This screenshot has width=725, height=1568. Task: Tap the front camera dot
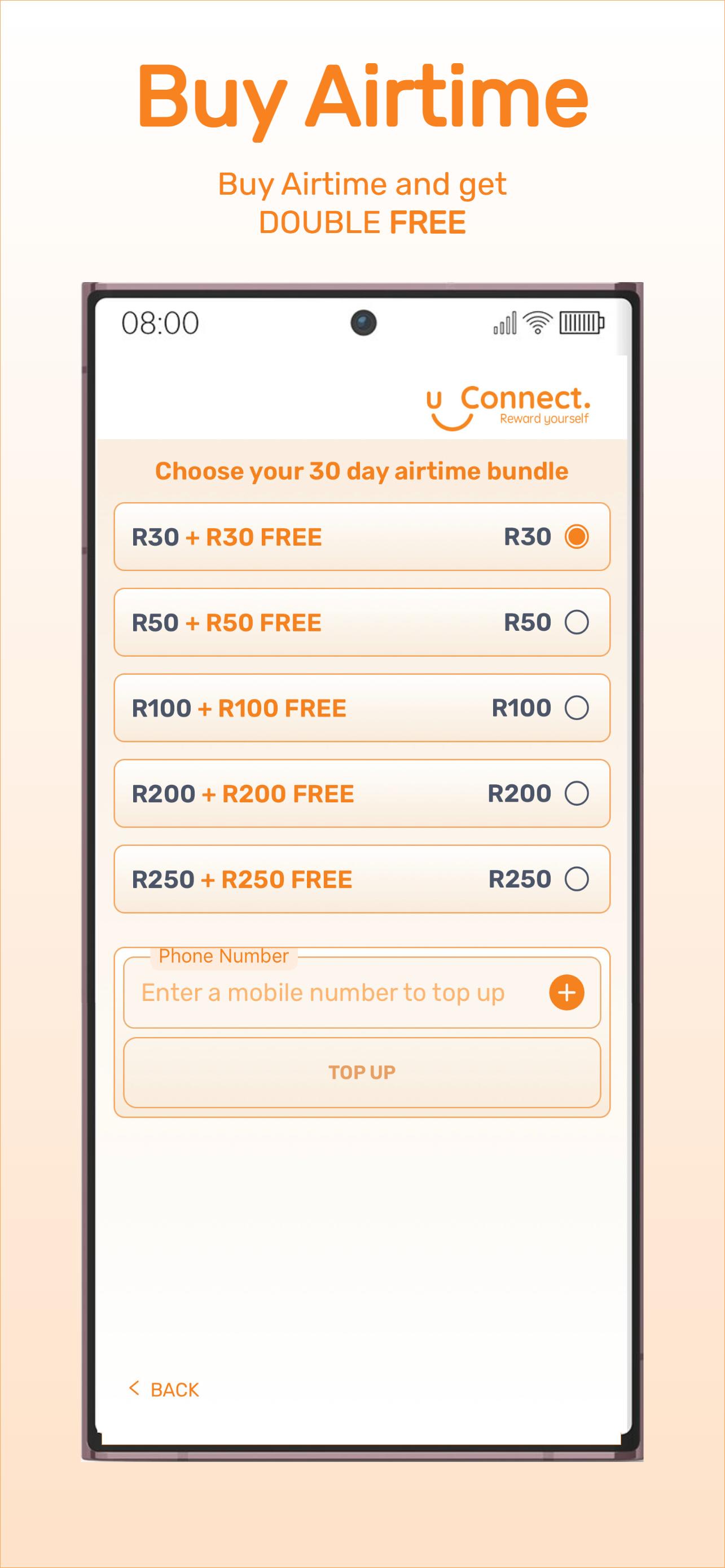pyautogui.click(x=363, y=323)
